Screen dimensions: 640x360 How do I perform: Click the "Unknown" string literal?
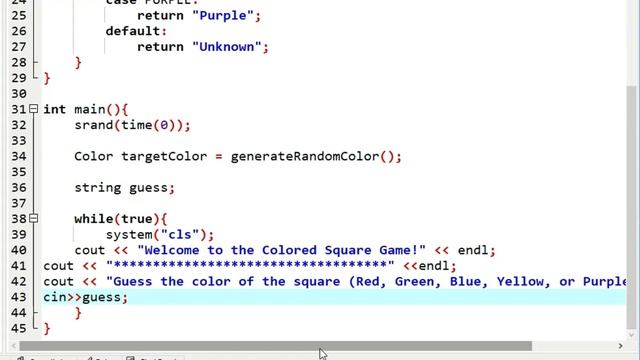(x=227, y=47)
